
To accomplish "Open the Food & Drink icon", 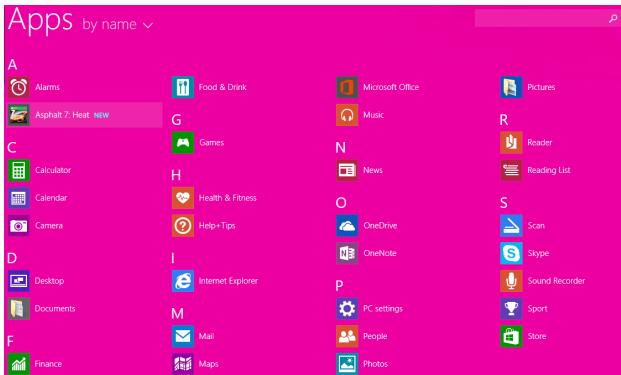I will coord(183,87).
